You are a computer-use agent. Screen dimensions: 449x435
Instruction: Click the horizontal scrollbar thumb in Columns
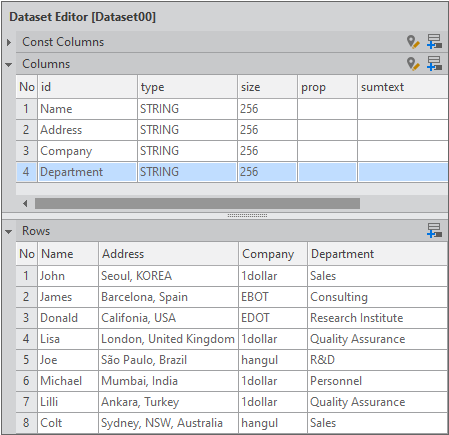click(x=197, y=203)
